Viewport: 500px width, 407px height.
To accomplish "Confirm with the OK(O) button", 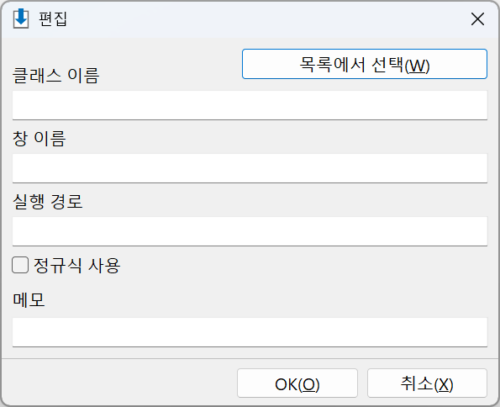I will click(297, 383).
